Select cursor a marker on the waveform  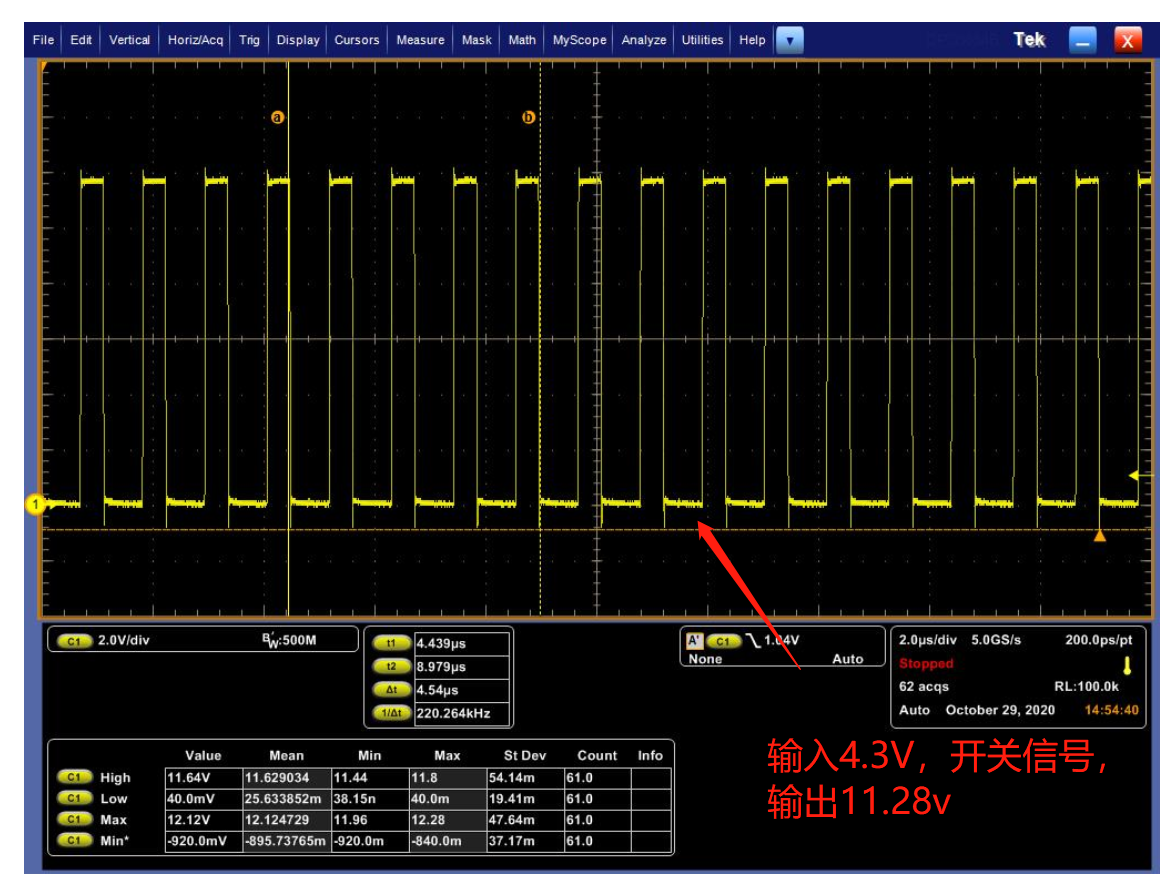point(278,118)
